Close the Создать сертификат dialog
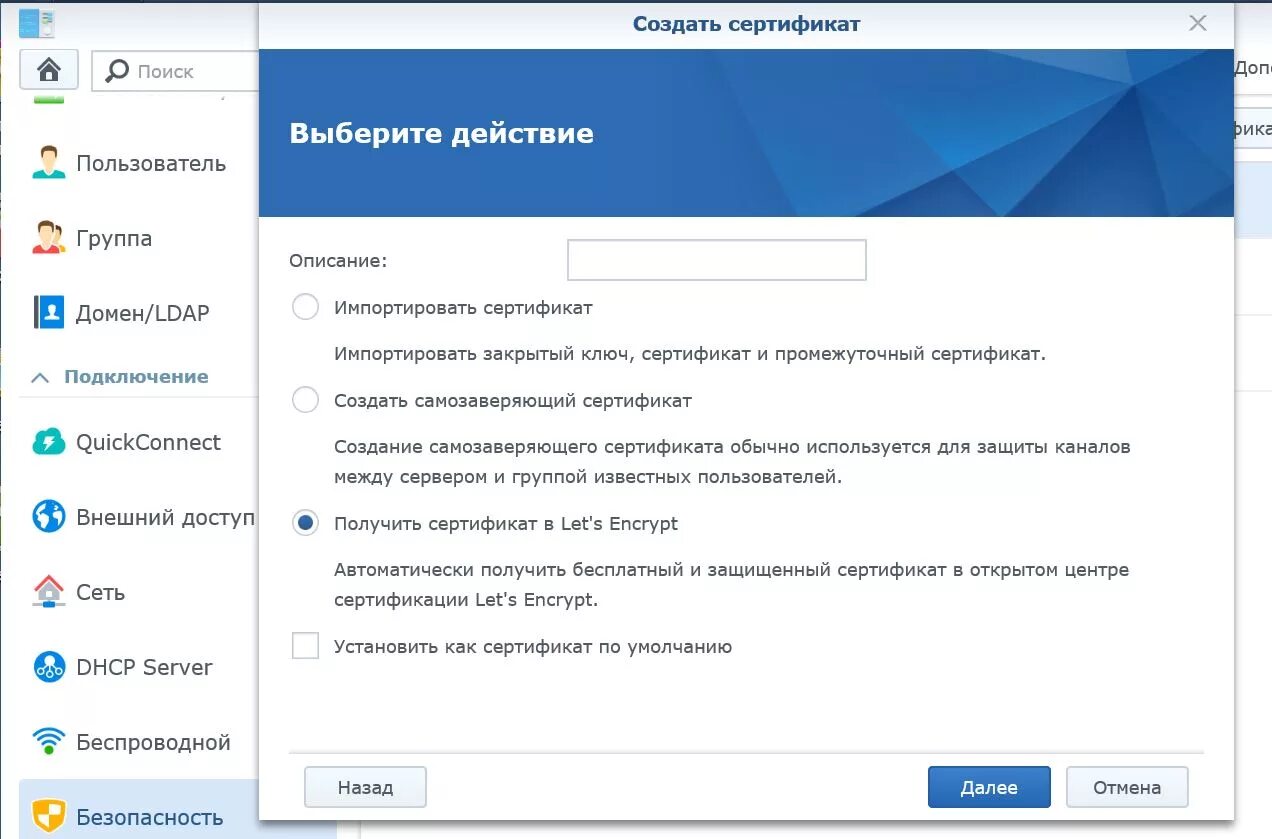 [1197, 24]
